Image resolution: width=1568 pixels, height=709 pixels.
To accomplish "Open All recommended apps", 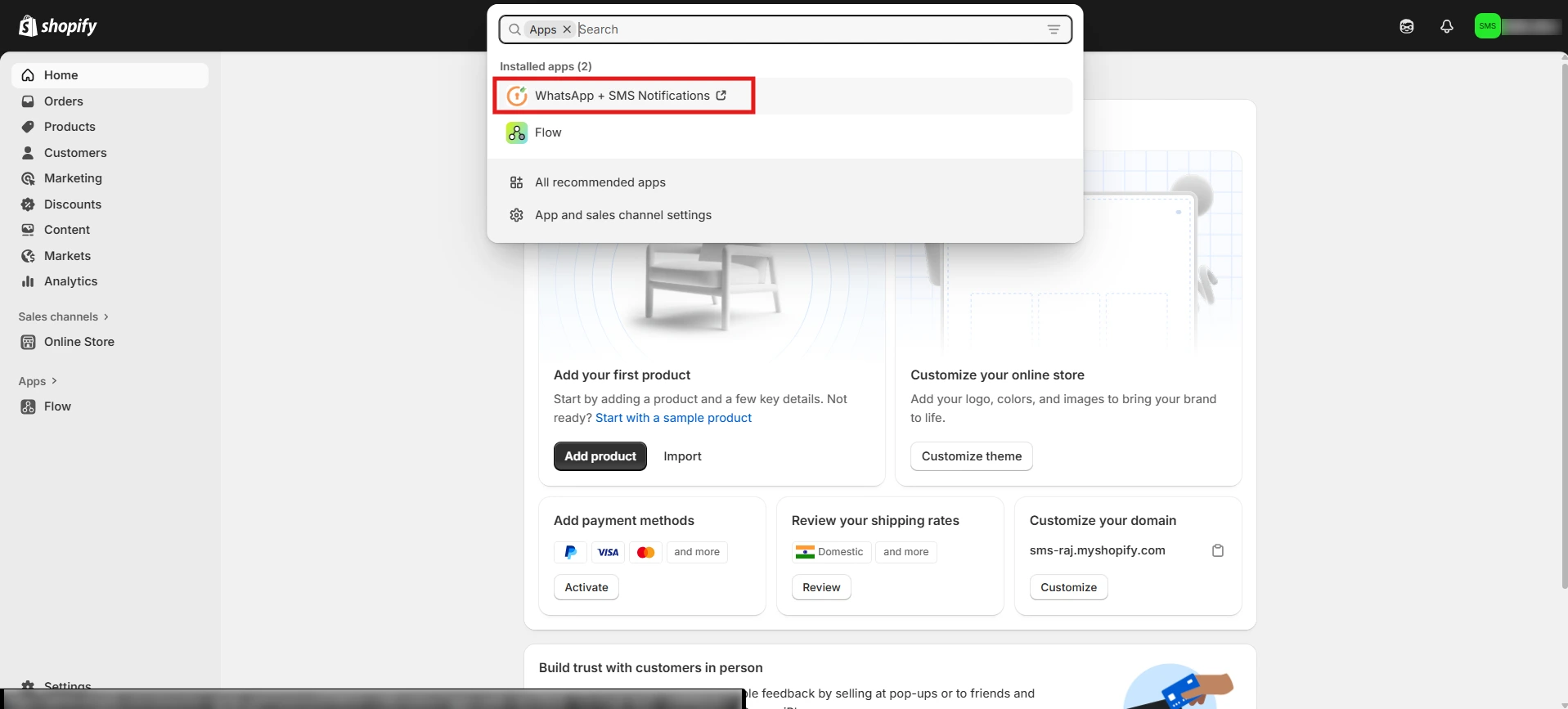I will click(600, 182).
